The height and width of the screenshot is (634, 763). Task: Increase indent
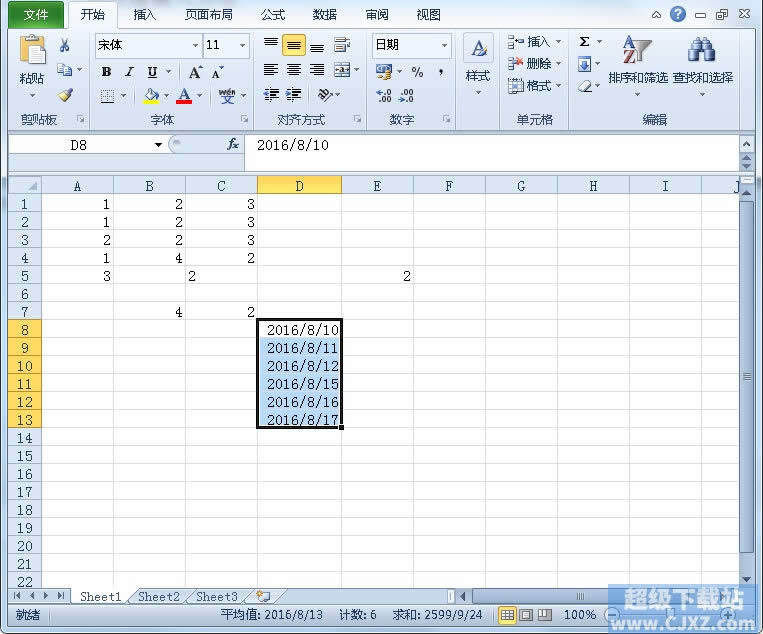click(293, 94)
